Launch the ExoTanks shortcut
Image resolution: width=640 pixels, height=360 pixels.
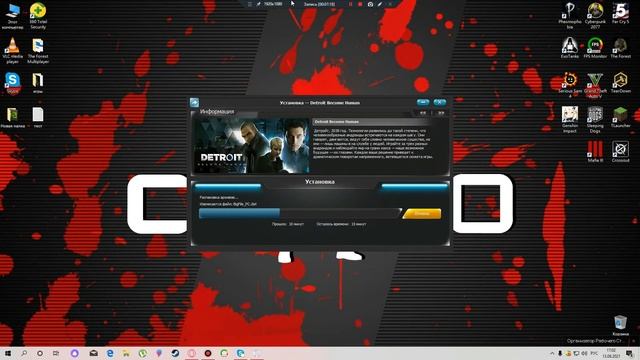[570, 48]
